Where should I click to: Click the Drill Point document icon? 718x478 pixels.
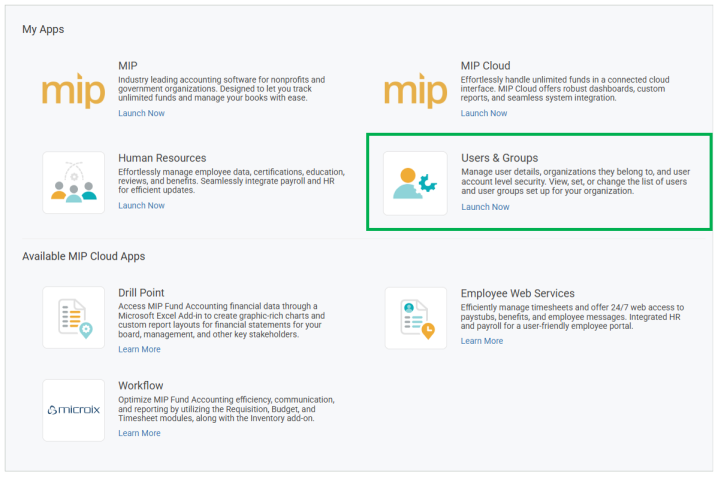(74, 318)
